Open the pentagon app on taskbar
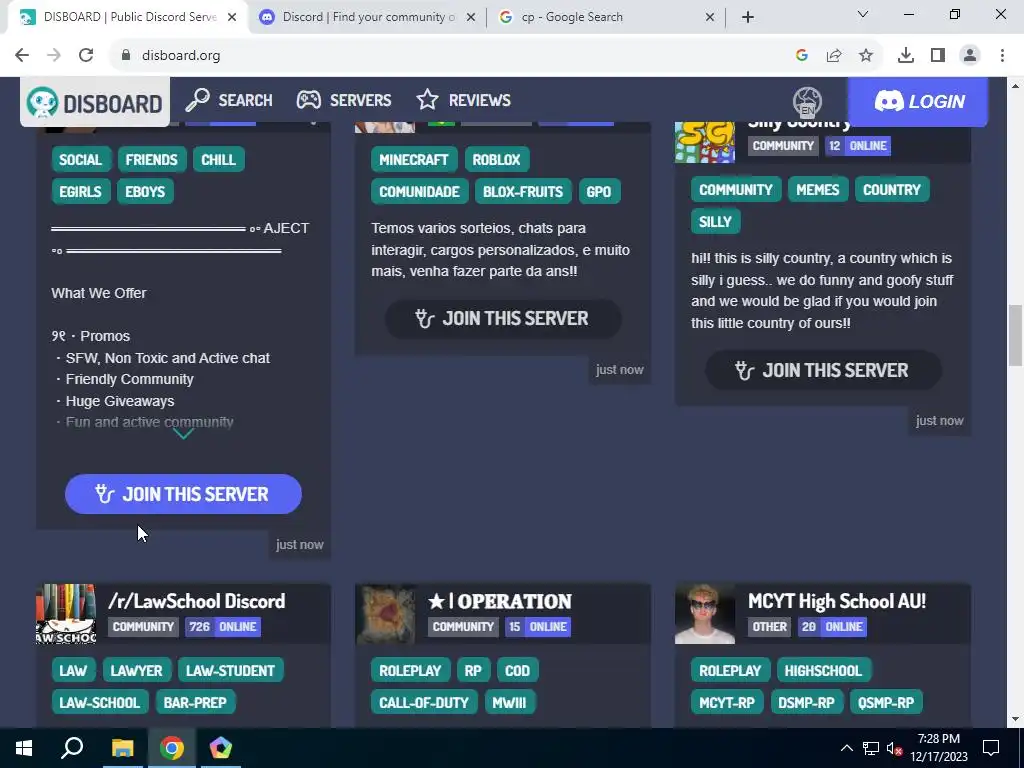The width and height of the screenshot is (1024, 768). [x=221, y=748]
